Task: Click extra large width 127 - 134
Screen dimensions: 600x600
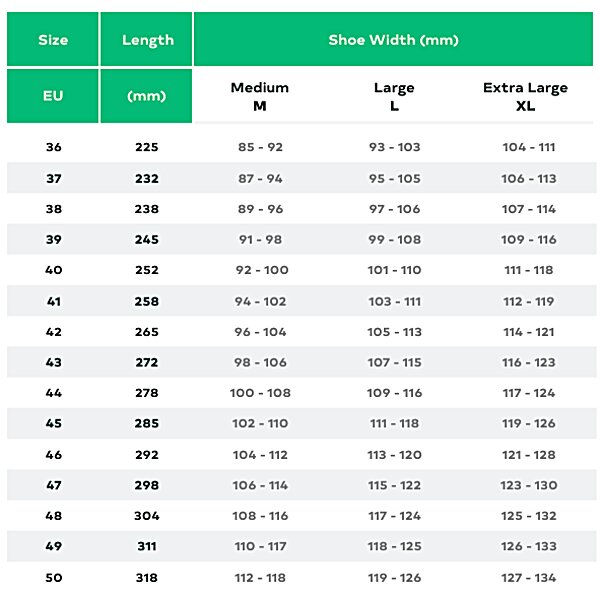Action: coord(529,577)
